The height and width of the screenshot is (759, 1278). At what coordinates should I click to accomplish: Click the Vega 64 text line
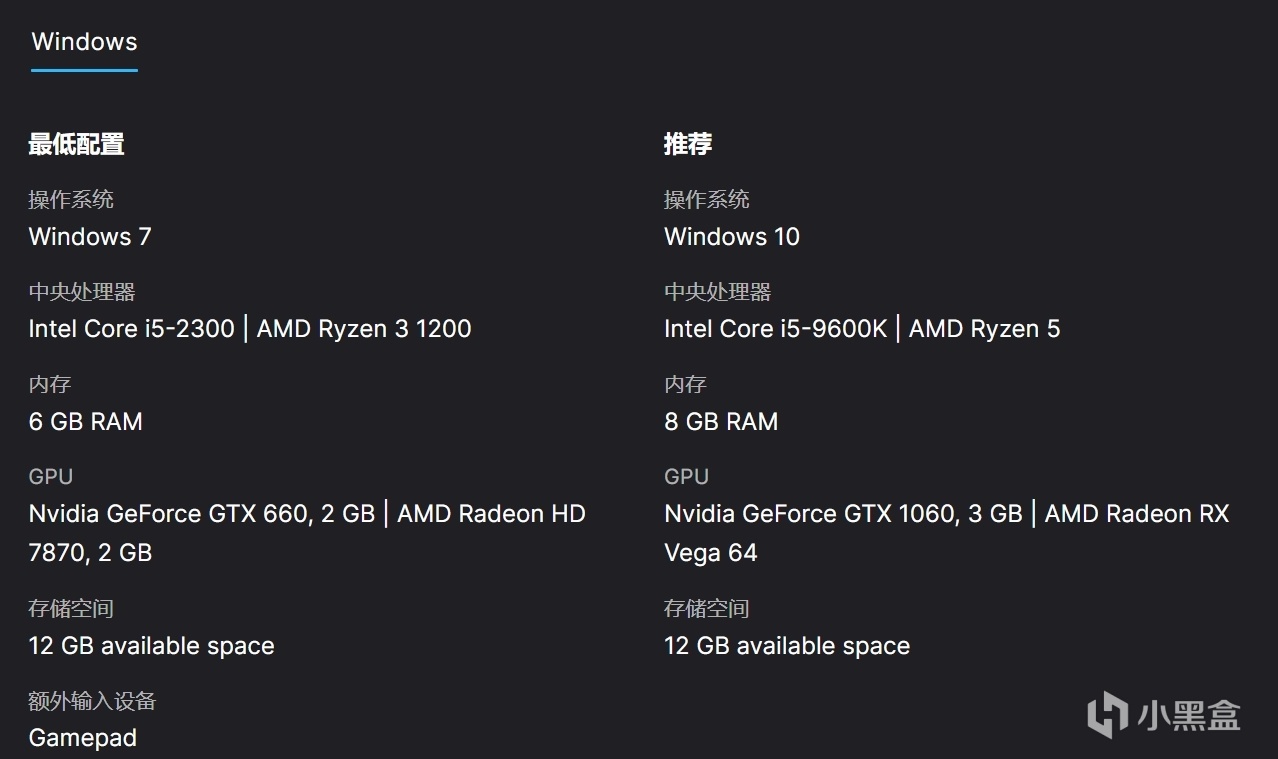click(x=711, y=553)
